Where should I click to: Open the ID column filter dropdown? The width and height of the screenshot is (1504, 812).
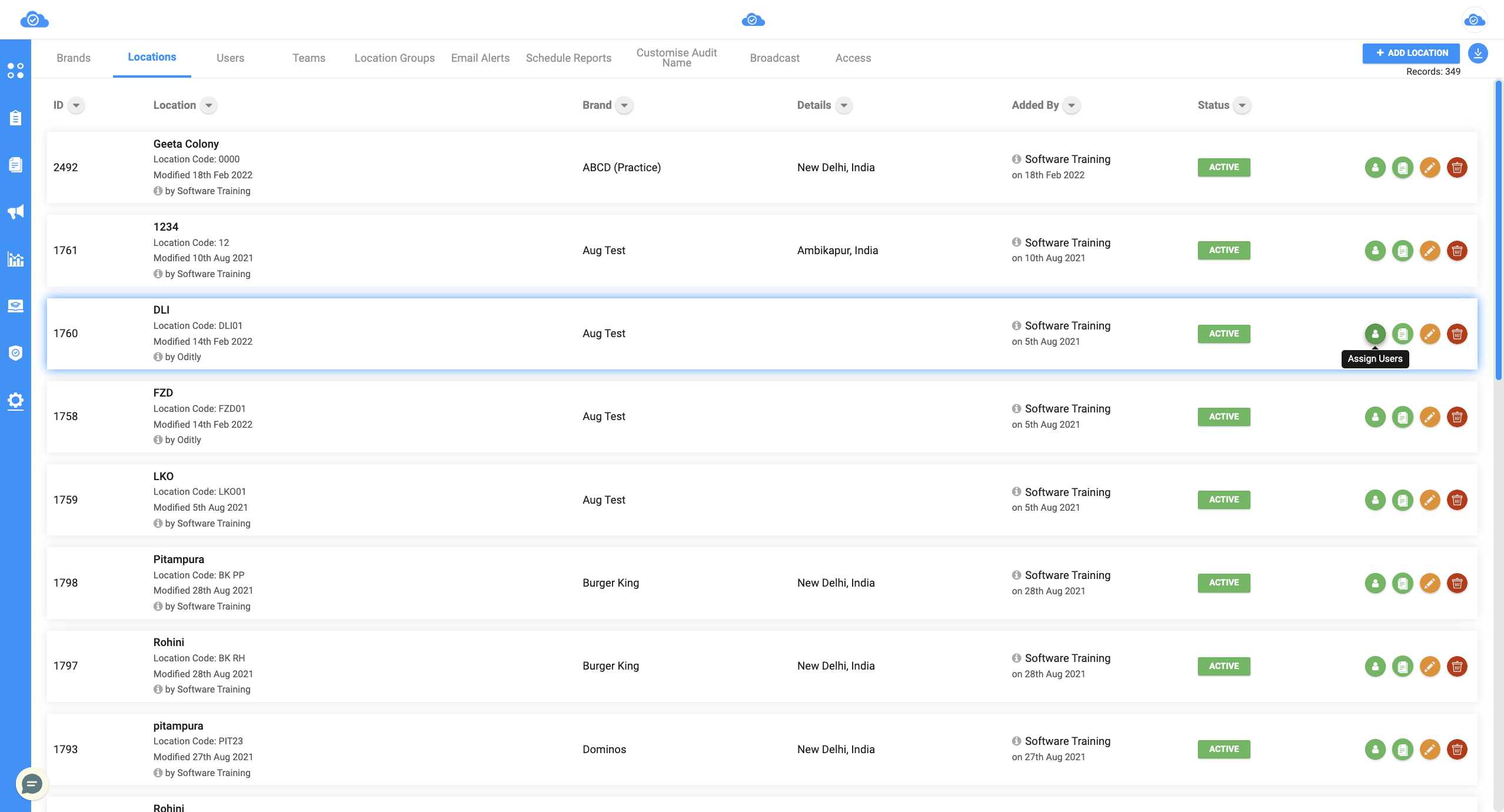click(x=76, y=105)
